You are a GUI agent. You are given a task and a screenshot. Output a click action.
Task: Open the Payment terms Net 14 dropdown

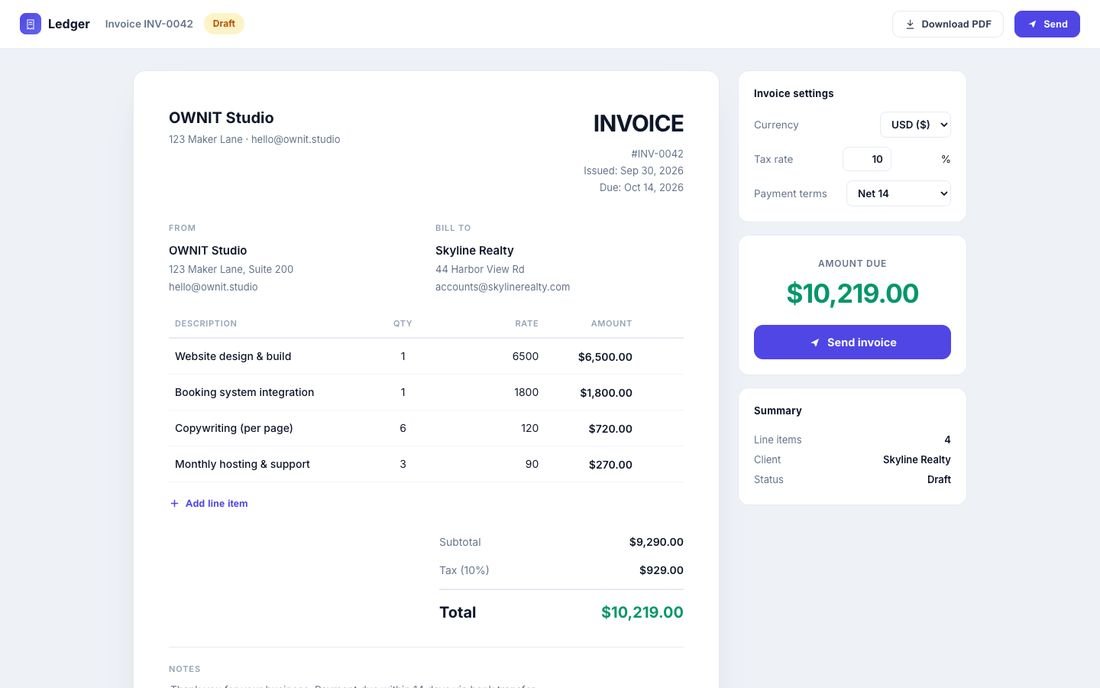coord(899,194)
